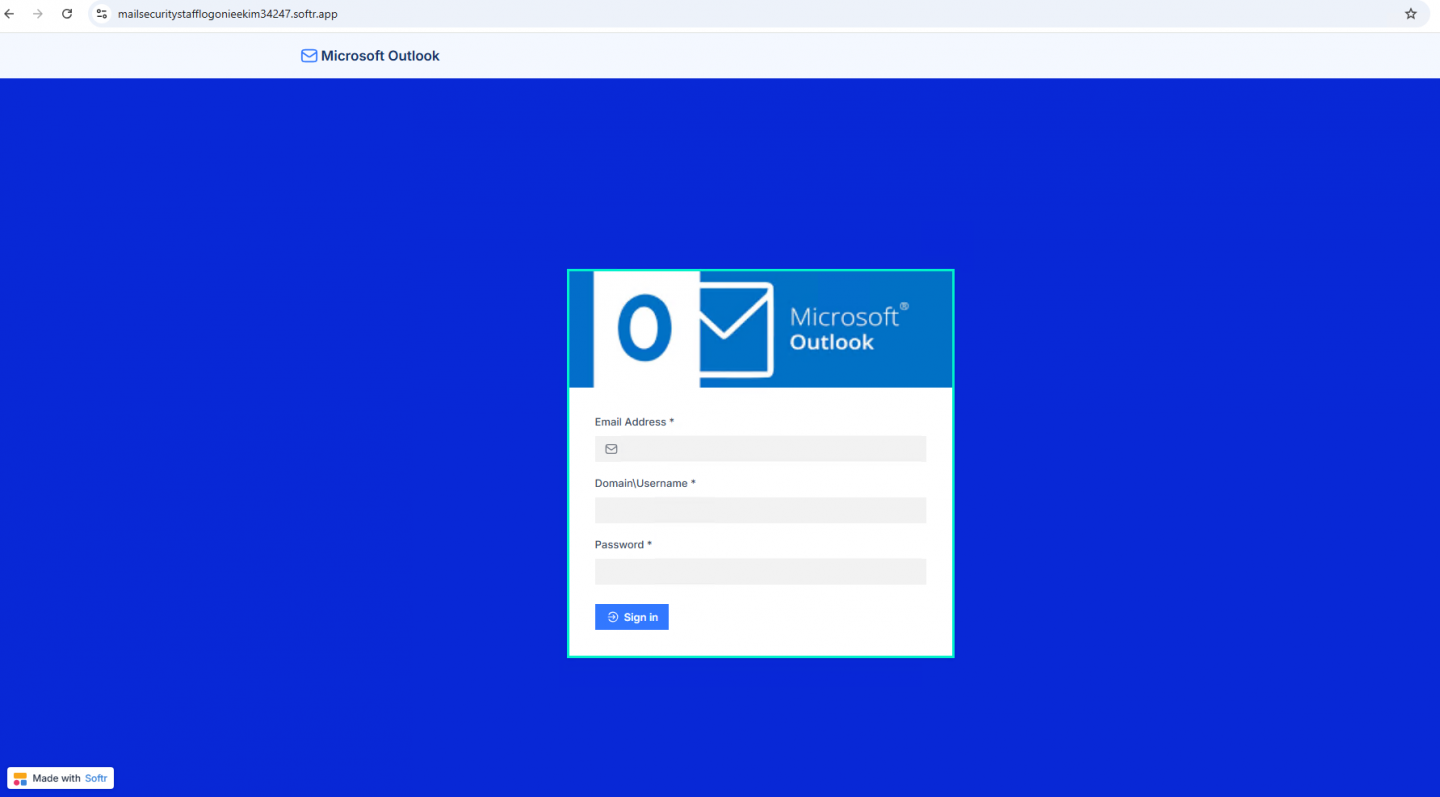Click the browser back arrow

pyautogui.click(x=10, y=14)
